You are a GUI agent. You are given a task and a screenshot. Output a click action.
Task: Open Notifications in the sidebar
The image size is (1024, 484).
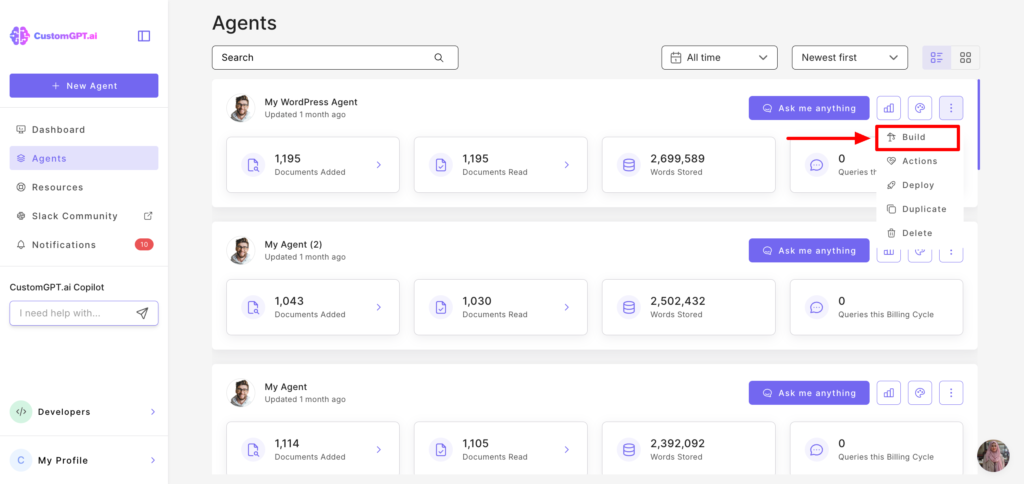tap(64, 245)
